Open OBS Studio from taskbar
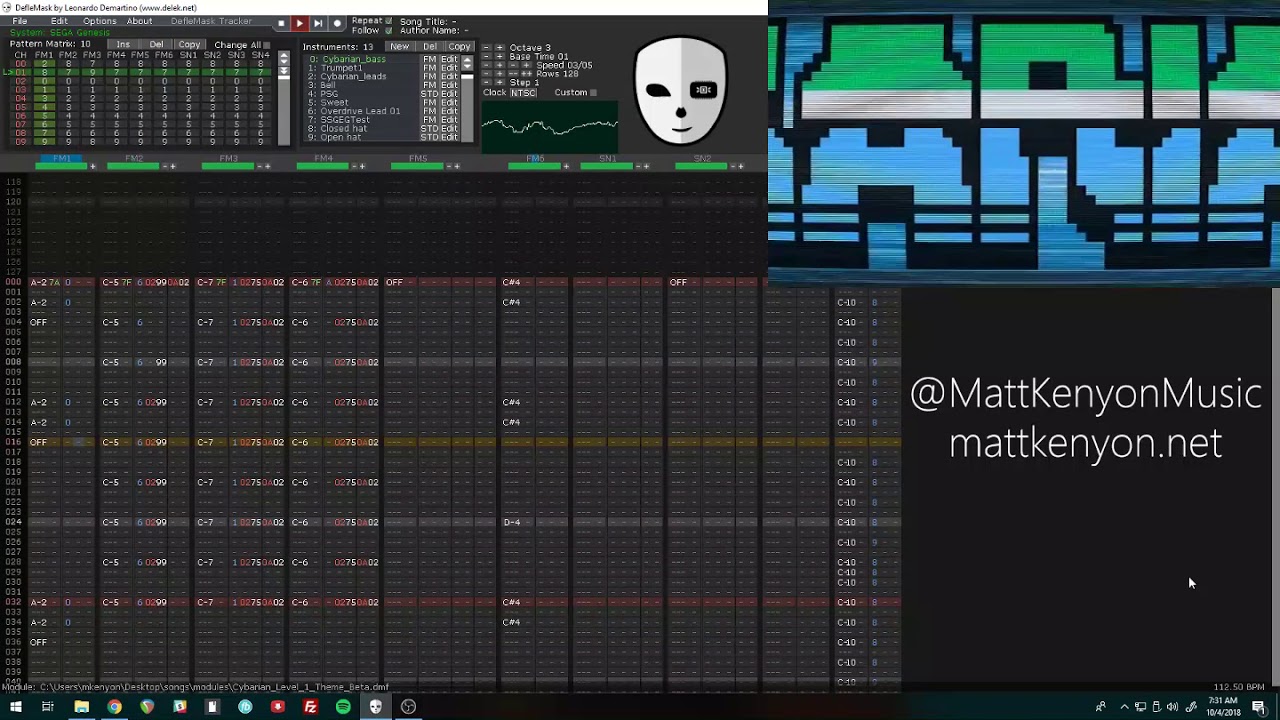 click(x=408, y=707)
